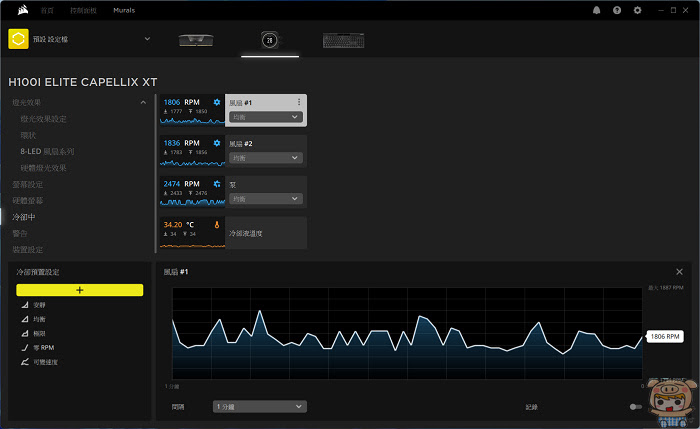Click the 34.20 °C reading
This screenshot has width=700, height=429.
coord(179,225)
